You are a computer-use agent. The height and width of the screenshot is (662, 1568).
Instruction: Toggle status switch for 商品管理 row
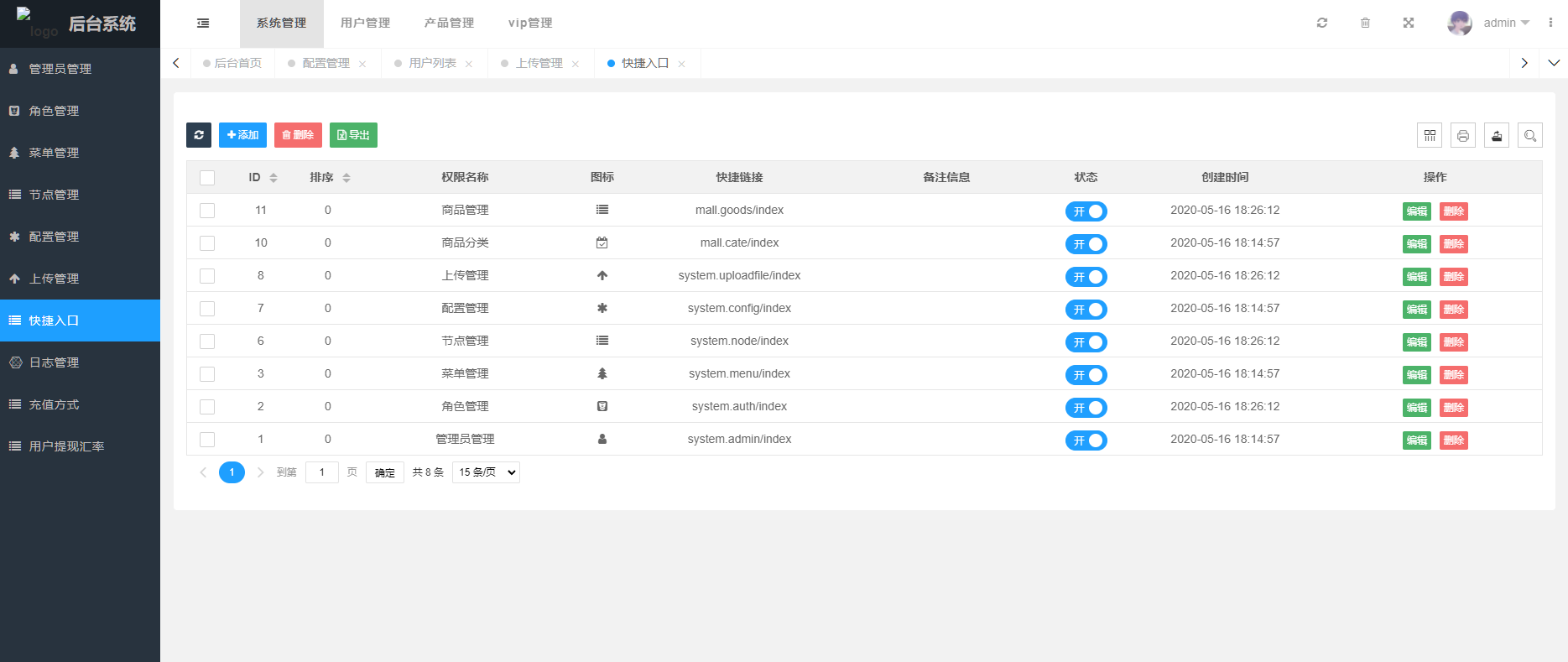point(1086,211)
